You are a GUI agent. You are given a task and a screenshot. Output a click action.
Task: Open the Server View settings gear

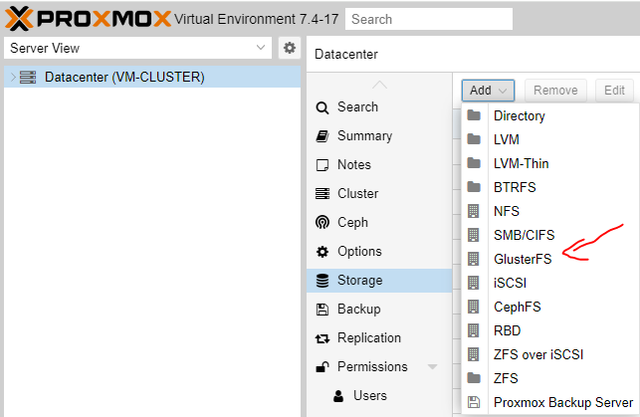tap(289, 48)
